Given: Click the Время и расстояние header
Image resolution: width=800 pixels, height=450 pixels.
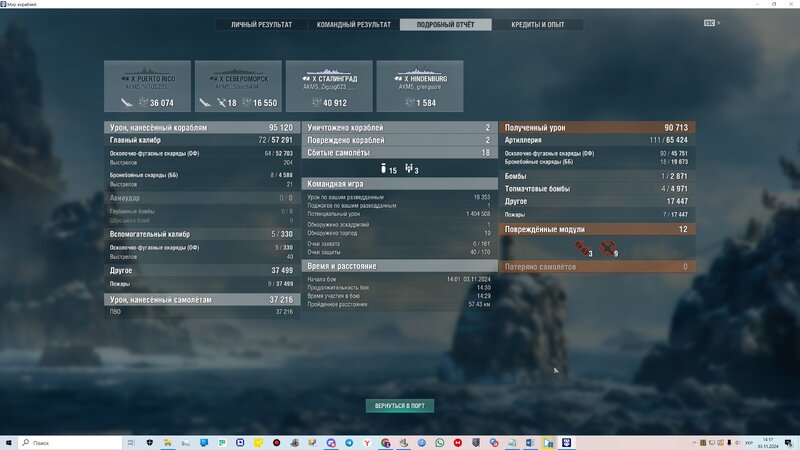Looking at the screenshot, I should point(399,266).
